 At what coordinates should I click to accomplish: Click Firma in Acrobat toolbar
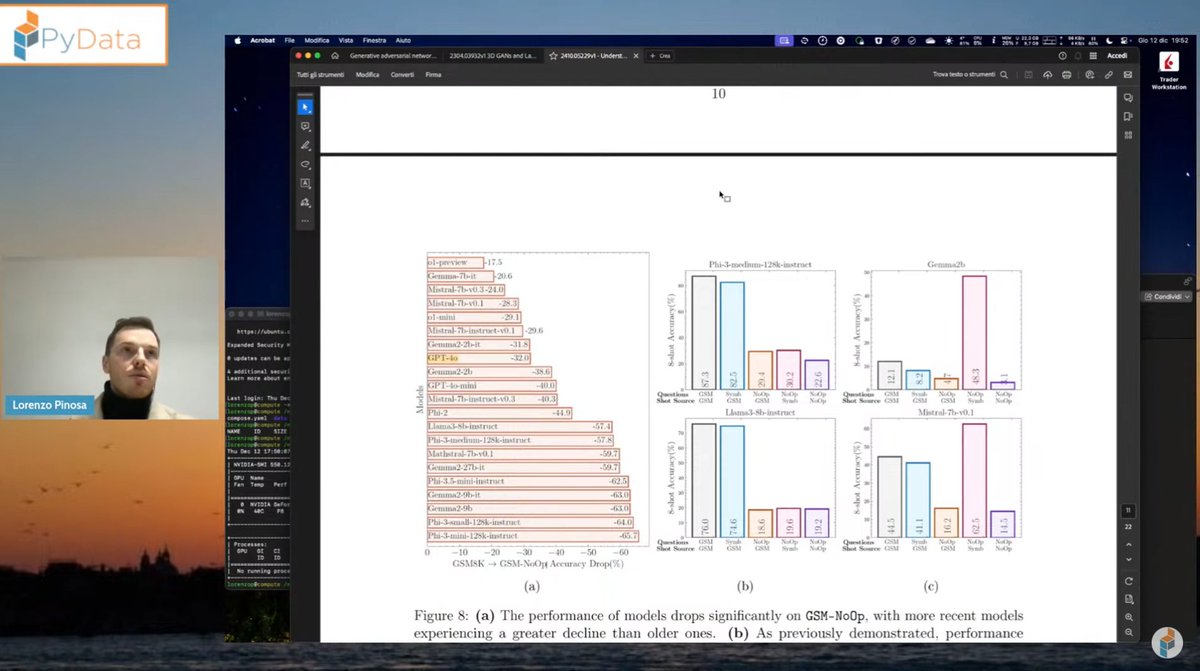tap(433, 75)
